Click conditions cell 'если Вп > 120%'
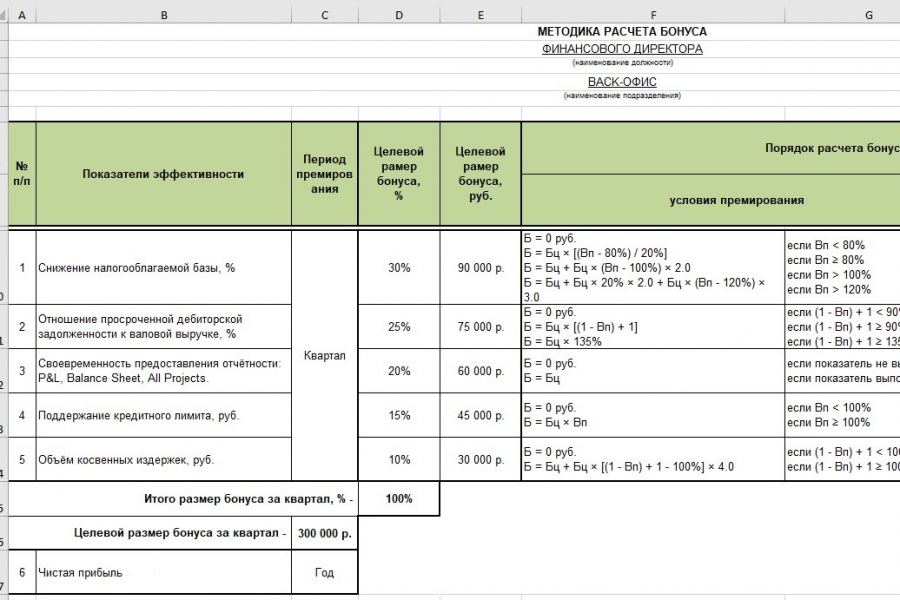Screen dimensions: 900x600 click(x=842, y=268)
